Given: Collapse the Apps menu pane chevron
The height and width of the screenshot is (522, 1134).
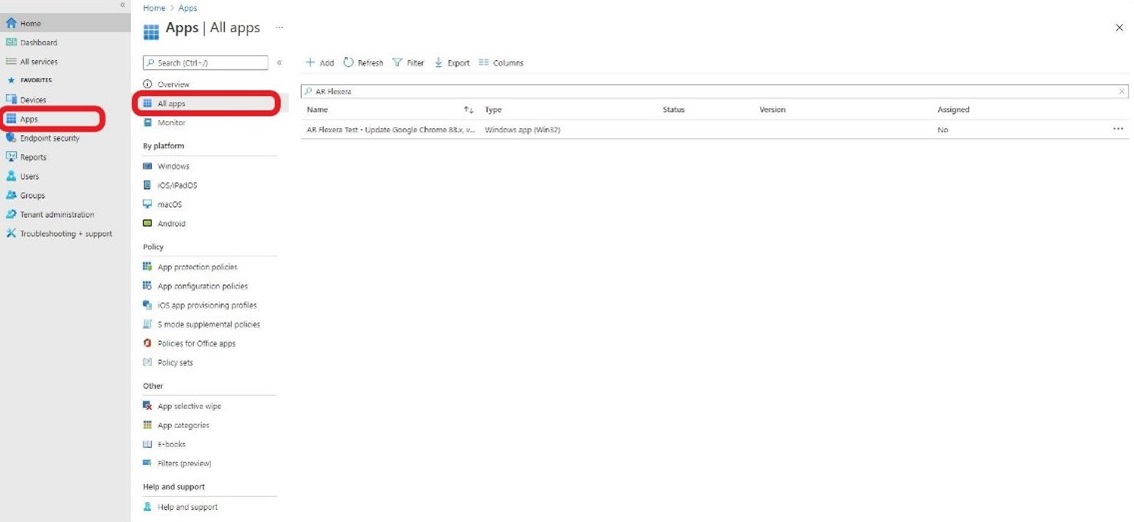Looking at the screenshot, I should 279,62.
